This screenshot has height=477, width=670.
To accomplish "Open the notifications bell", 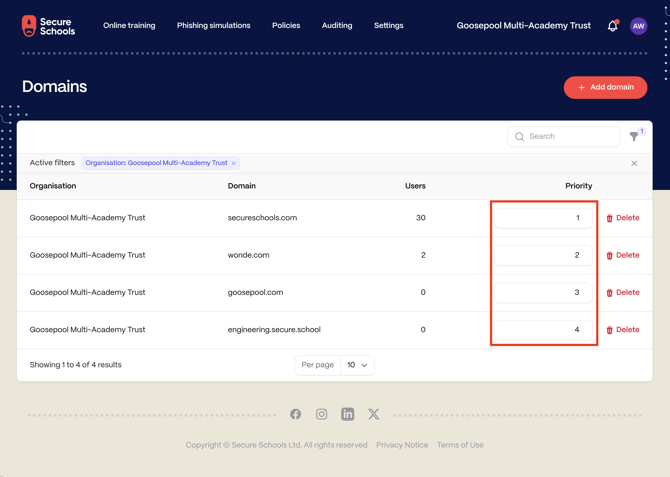I will coord(613,26).
